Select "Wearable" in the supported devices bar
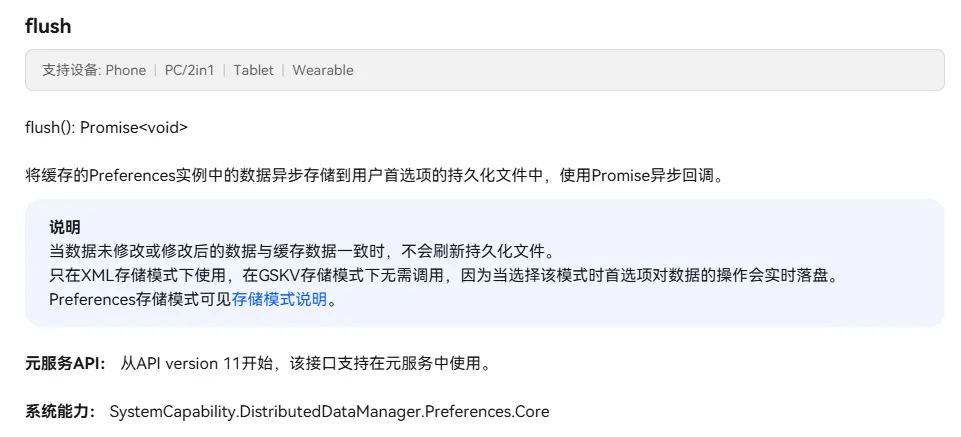Image resolution: width=961 pixels, height=437 pixels. pyautogui.click(x=322, y=70)
